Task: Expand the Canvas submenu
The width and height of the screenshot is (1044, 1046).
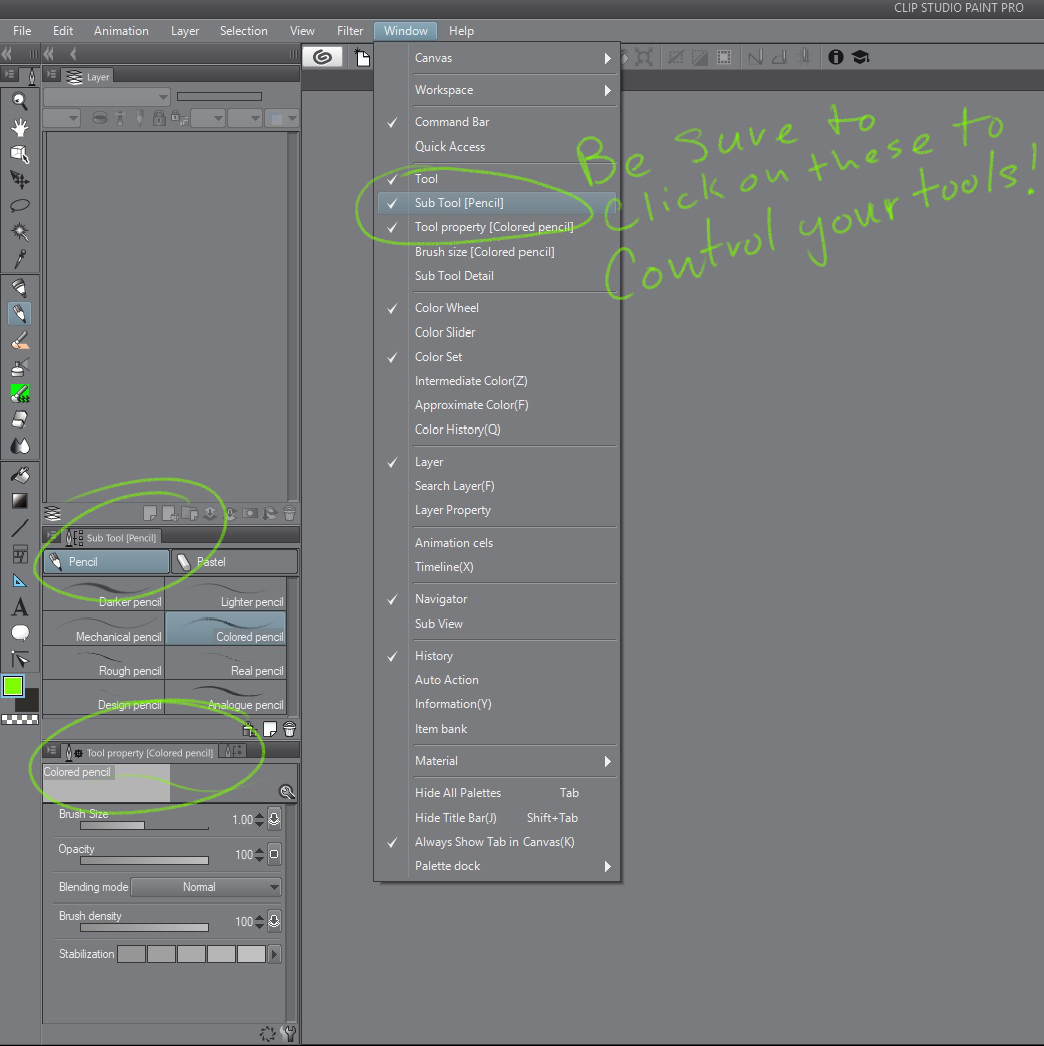Action: pyautogui.click(x=497, y=58)
